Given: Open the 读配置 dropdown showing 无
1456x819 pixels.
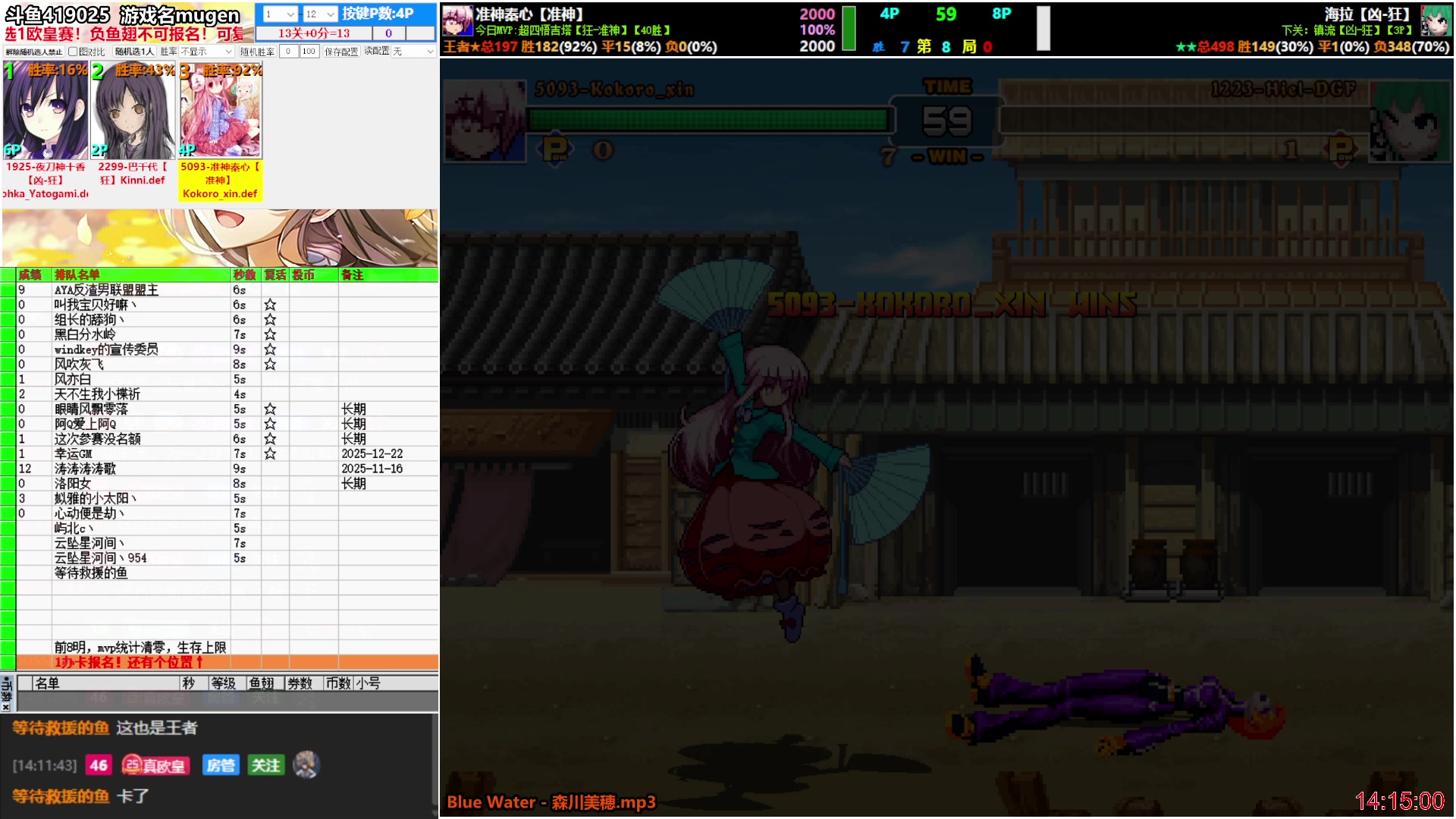Looking at the screenshot, I should 413,52.
